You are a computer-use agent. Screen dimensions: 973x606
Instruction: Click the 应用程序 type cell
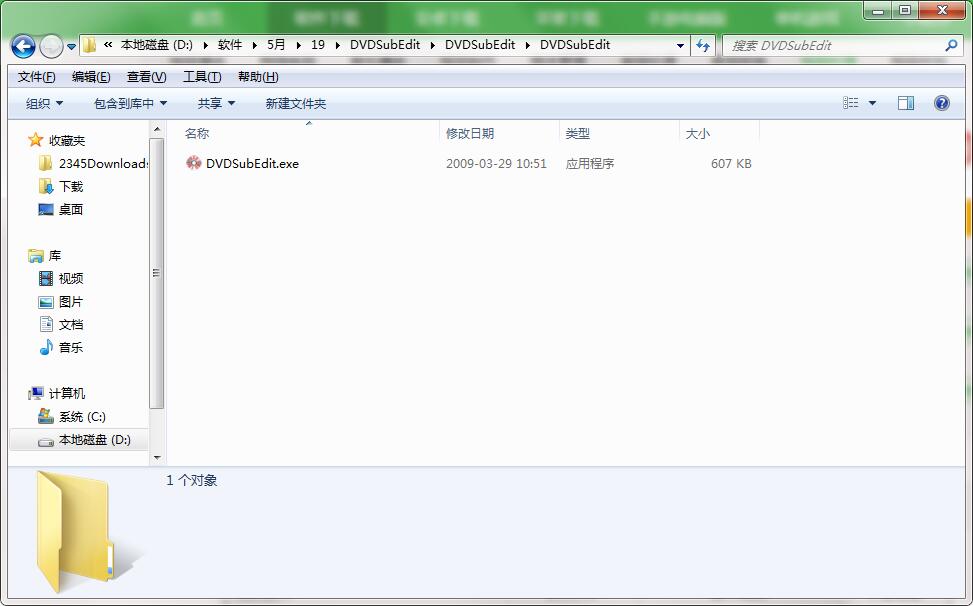pos(590,164)
